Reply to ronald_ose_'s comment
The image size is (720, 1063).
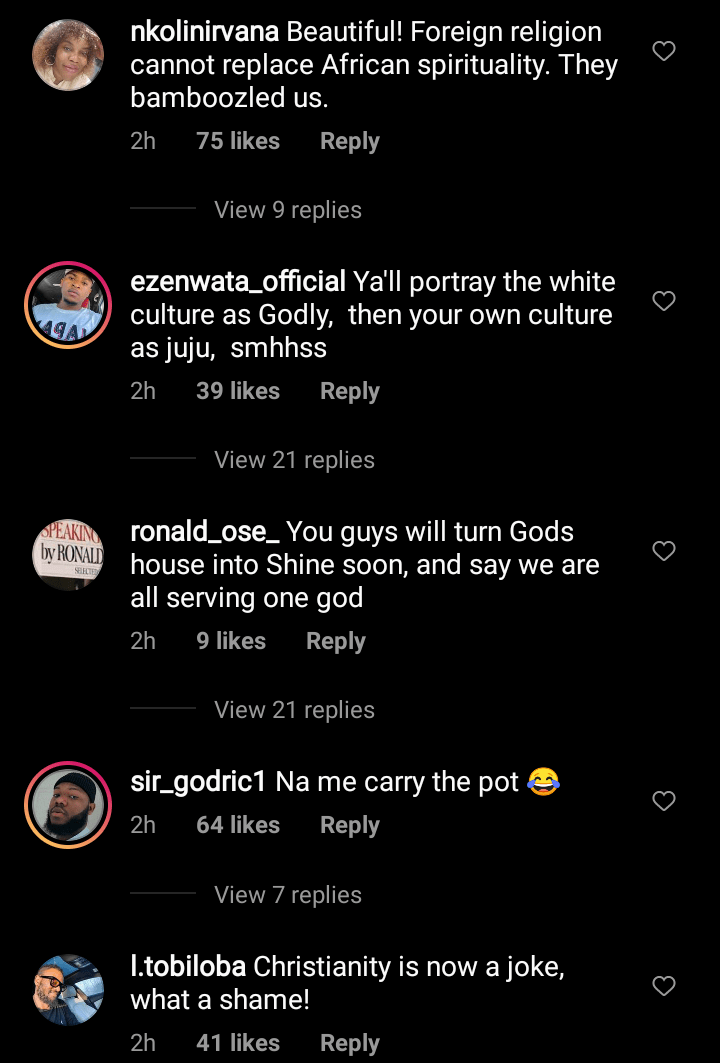[335, 641]
